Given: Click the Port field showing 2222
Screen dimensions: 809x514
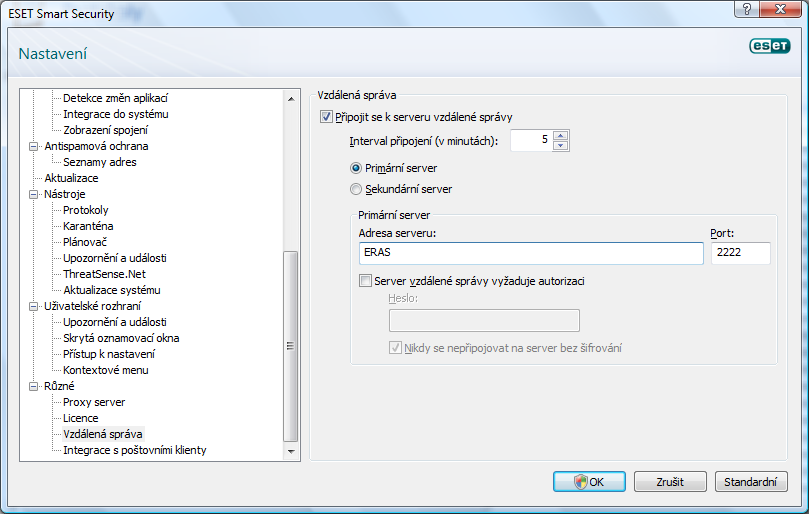Looking at the screenshot, I should tap(740, 253).
